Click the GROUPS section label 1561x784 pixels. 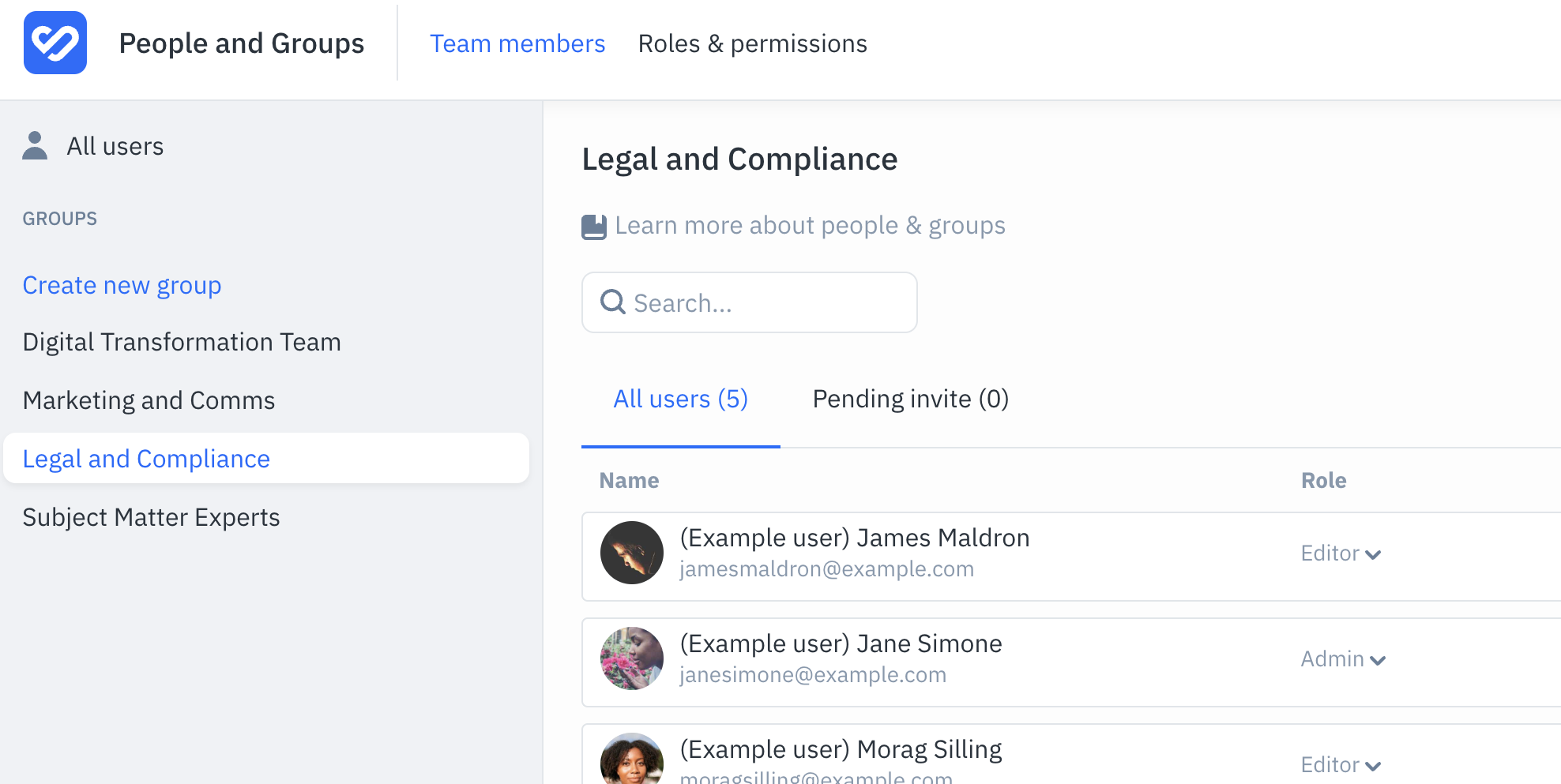click(60, 219)
